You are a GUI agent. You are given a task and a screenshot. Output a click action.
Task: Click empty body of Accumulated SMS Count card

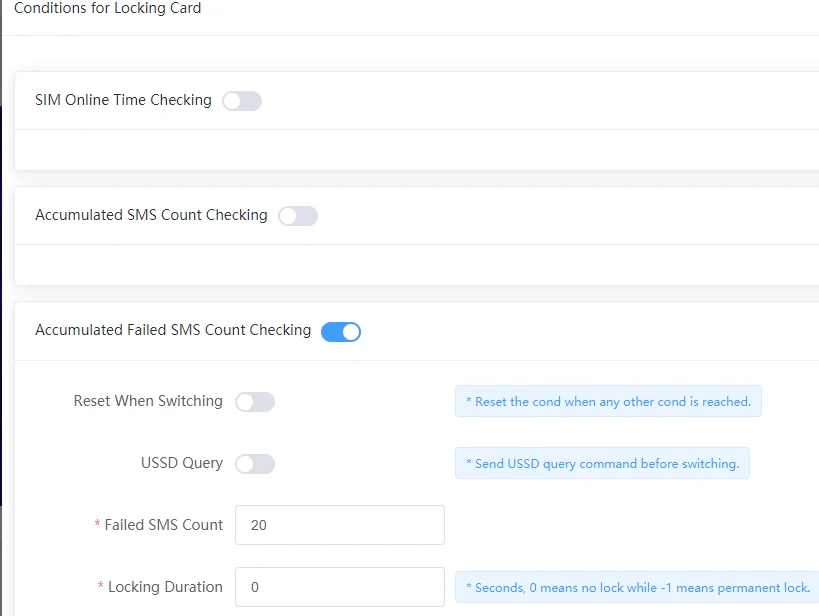[400, 265]
